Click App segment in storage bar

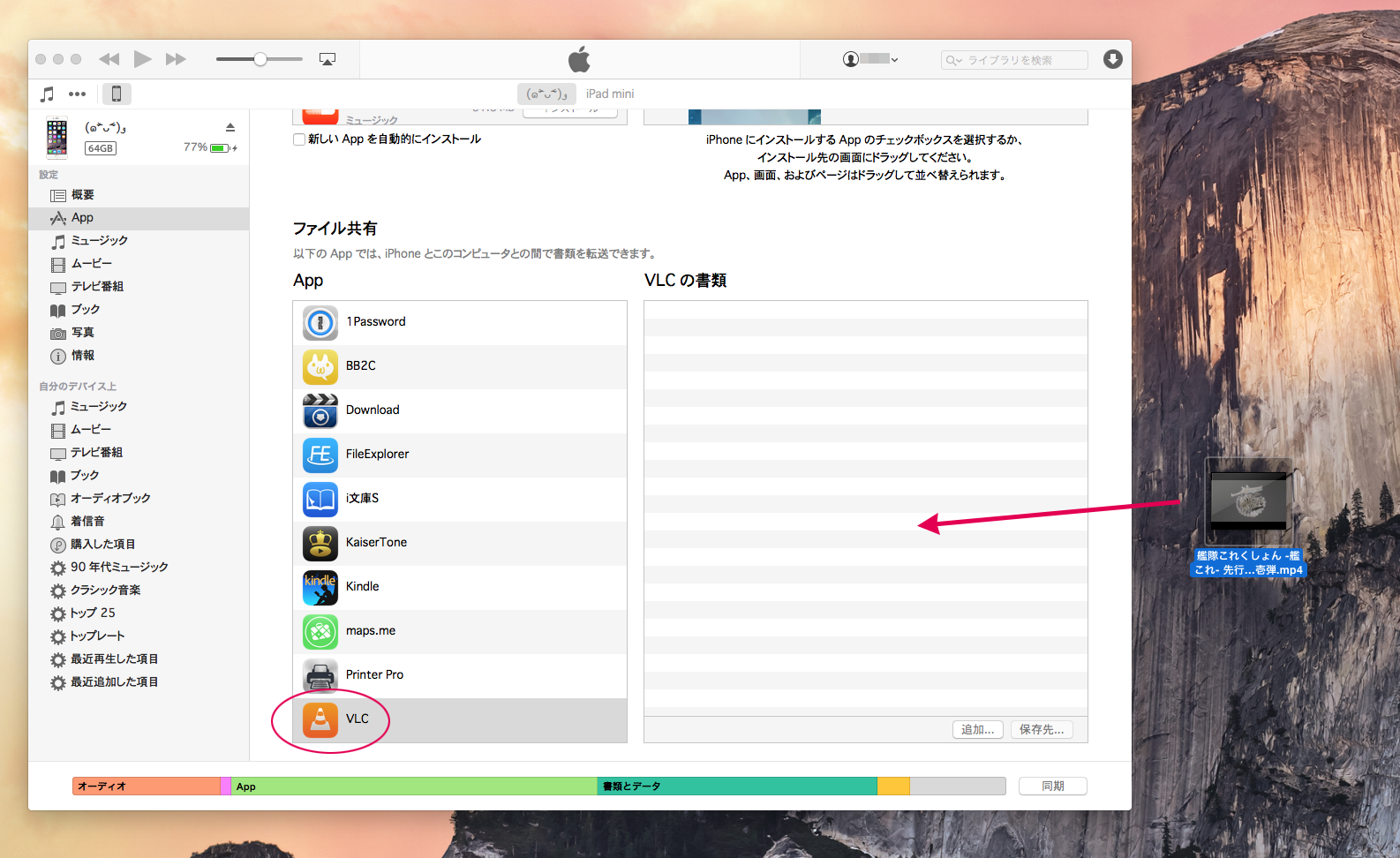tap(414, 786)
